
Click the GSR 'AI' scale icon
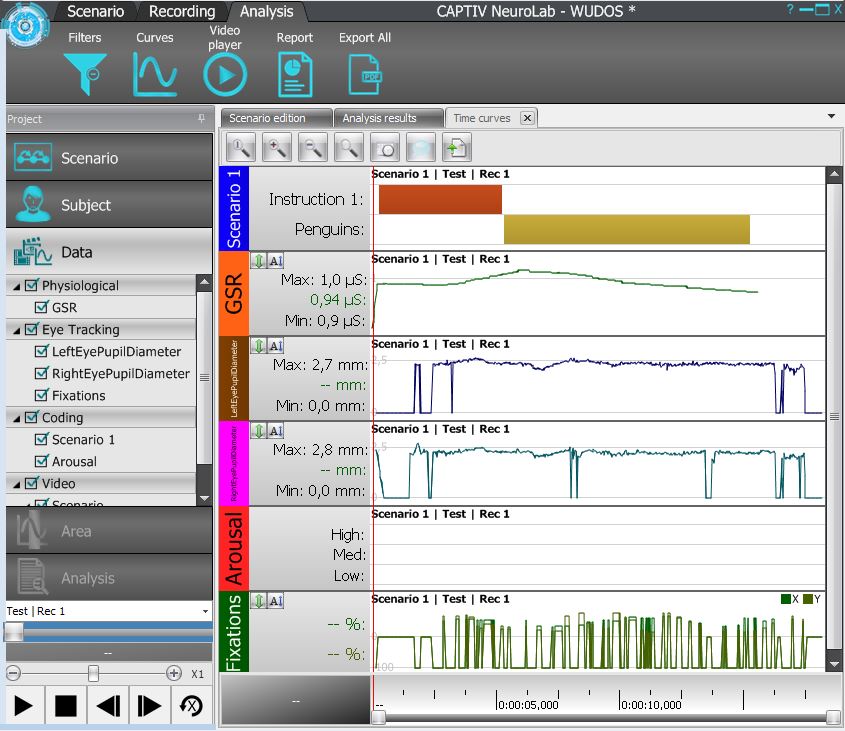[275, 261]
